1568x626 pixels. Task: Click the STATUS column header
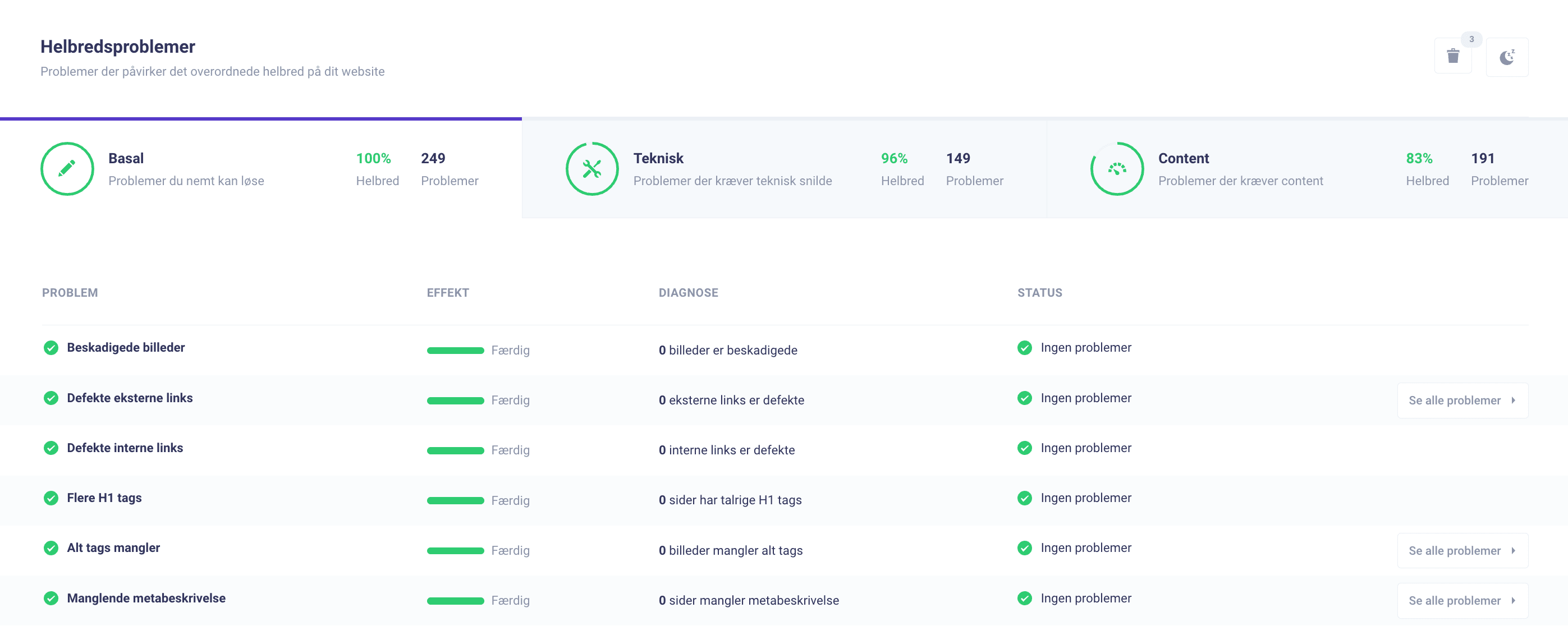point(1040,293)
